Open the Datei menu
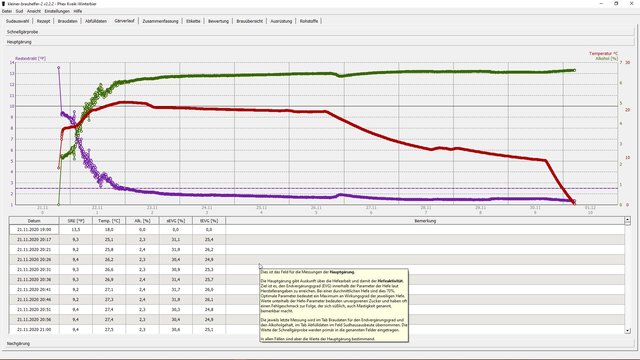Image resolution: width=640 pixels, height=360 pixels. tap(7, 11)
